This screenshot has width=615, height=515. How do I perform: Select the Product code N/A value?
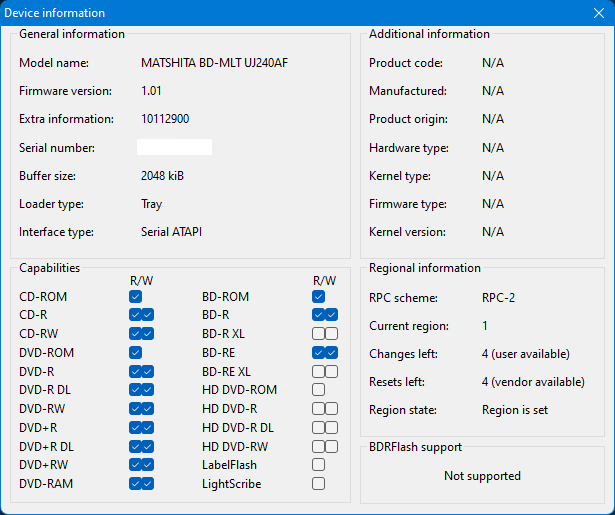click(493, 63)
